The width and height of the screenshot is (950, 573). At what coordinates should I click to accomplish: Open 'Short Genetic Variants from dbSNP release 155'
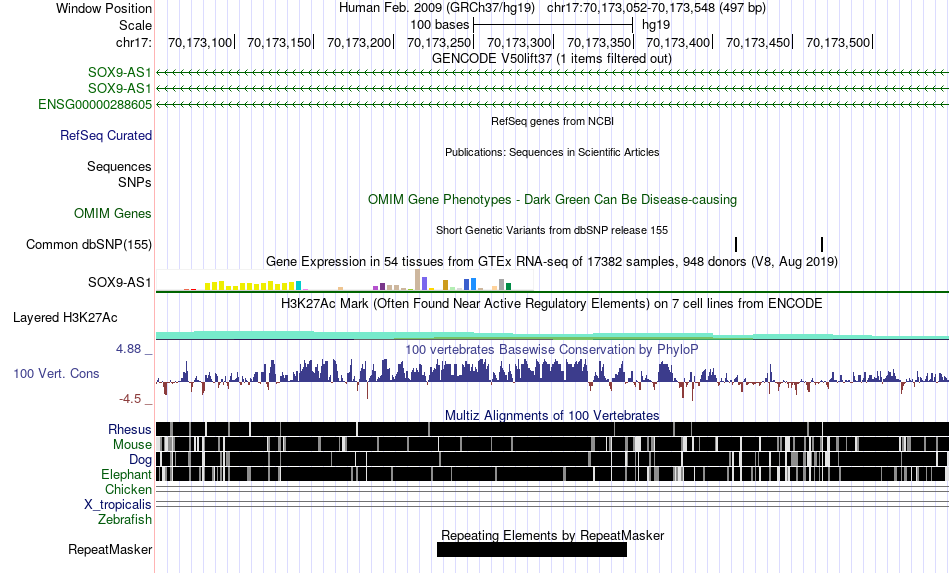(x=552, y=230)
